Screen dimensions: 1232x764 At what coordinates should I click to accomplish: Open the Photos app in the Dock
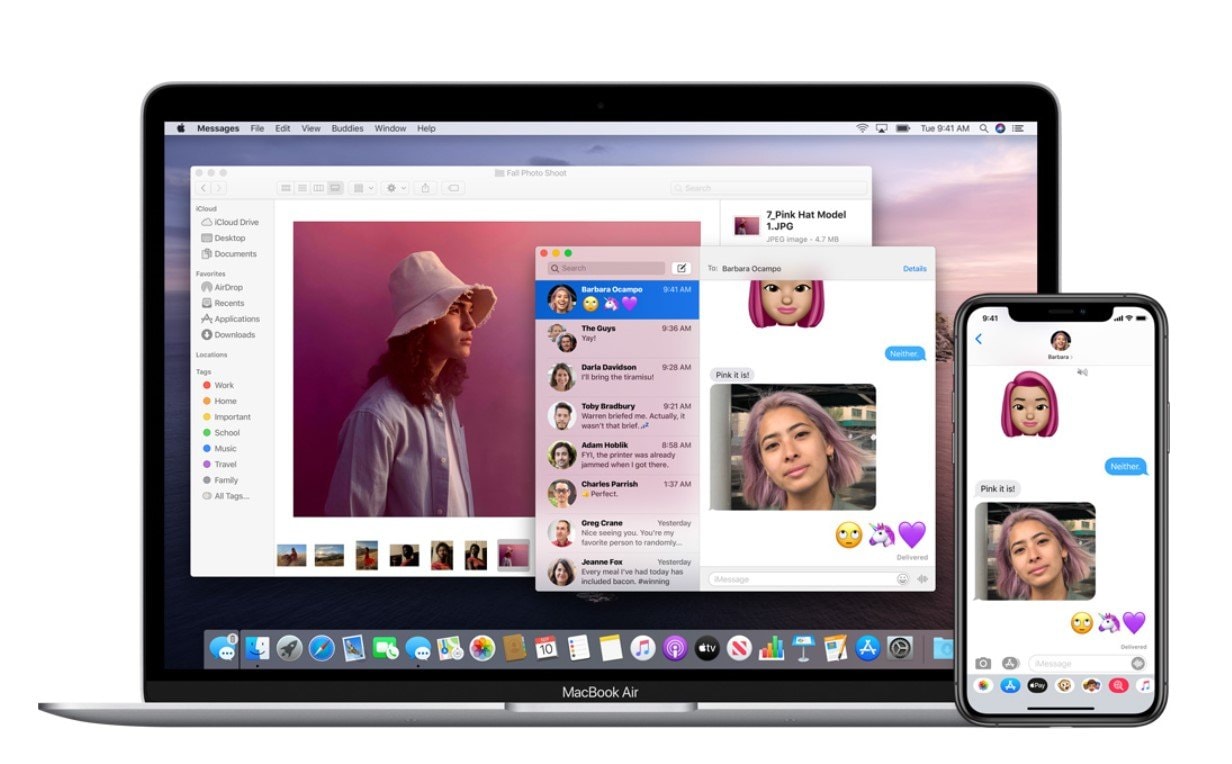point(482,648)
